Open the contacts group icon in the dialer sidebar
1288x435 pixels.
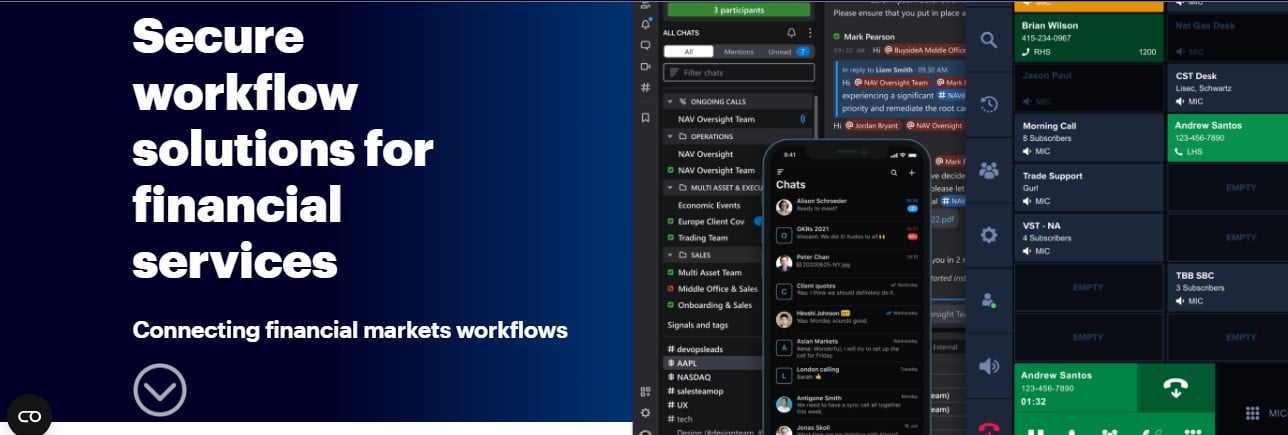click(x=989, y=170)
